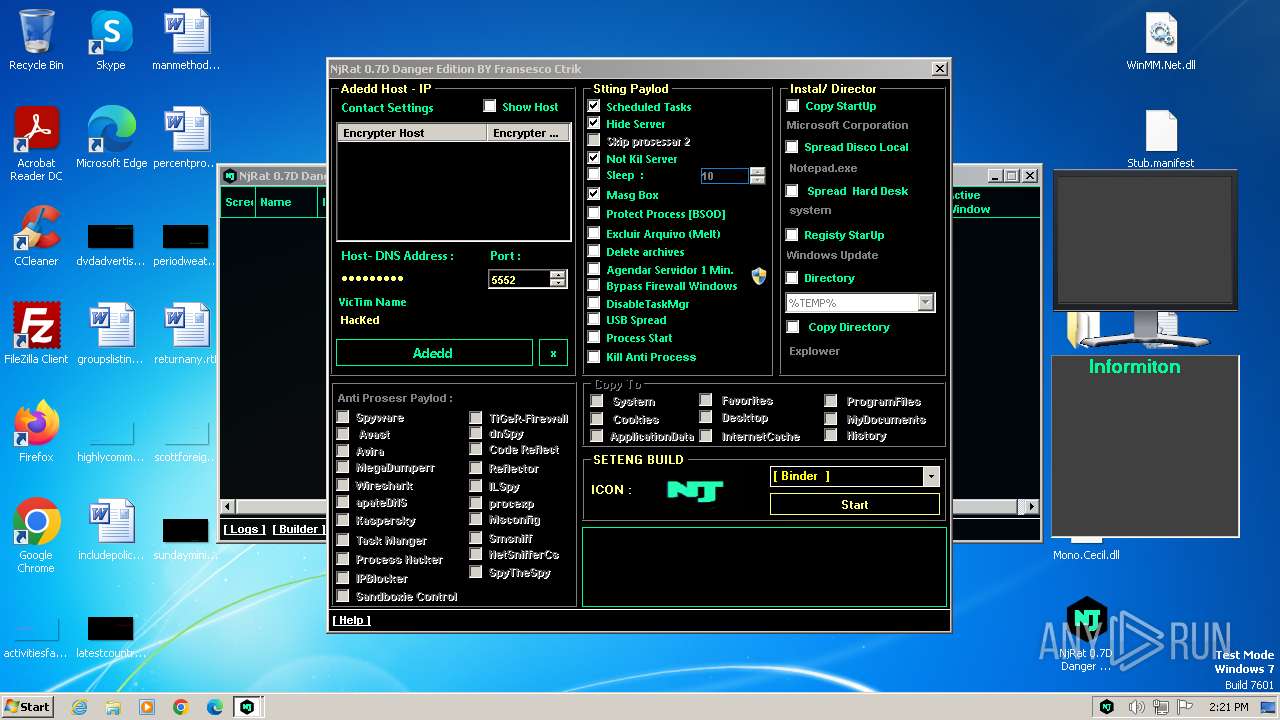Screen dimensions: 1280x720
Task: Open the percentpro Word document icon
Action: (186, 138)
